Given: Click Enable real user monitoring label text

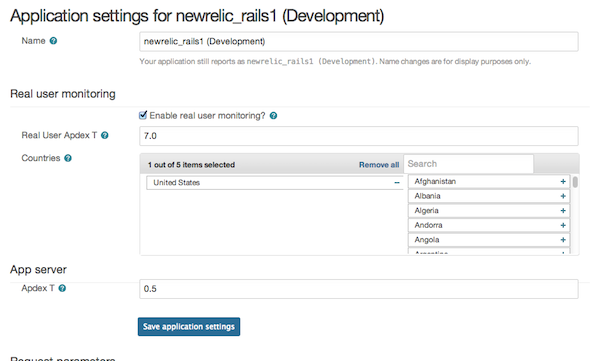Looking at the screenshot, I should [207, 116].
